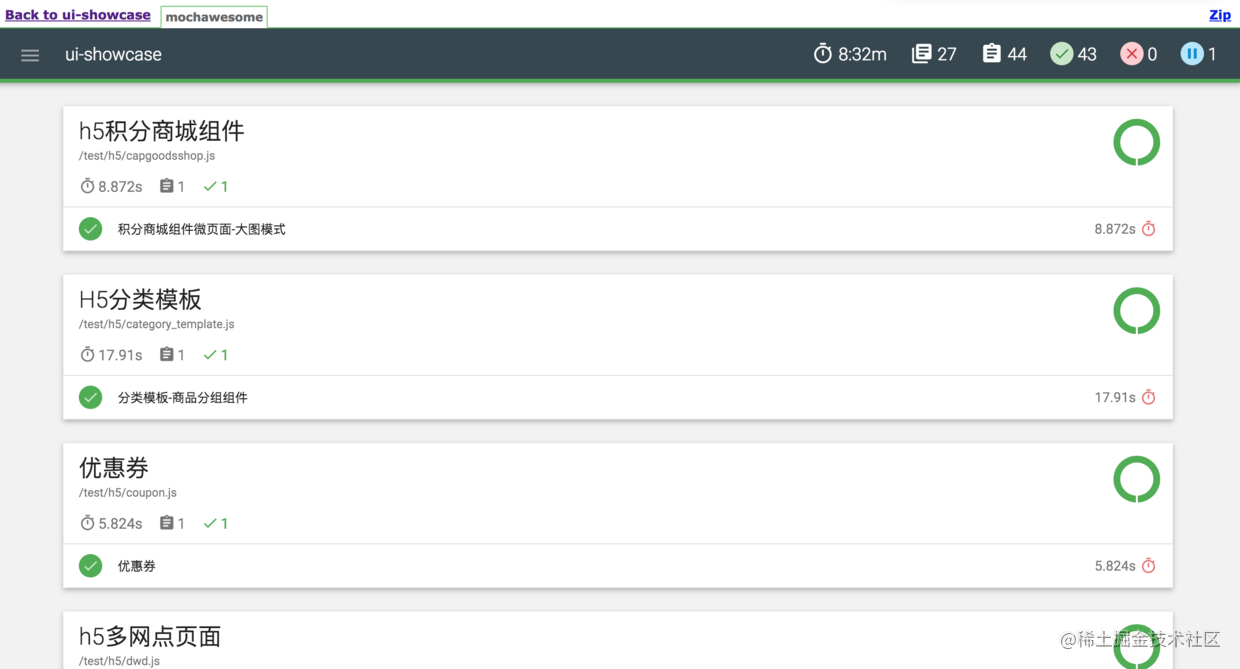Viewport: 1240px width, 669px height.
Task: Click the green pass icon for 优惠券 test
Action: point(91,566)
